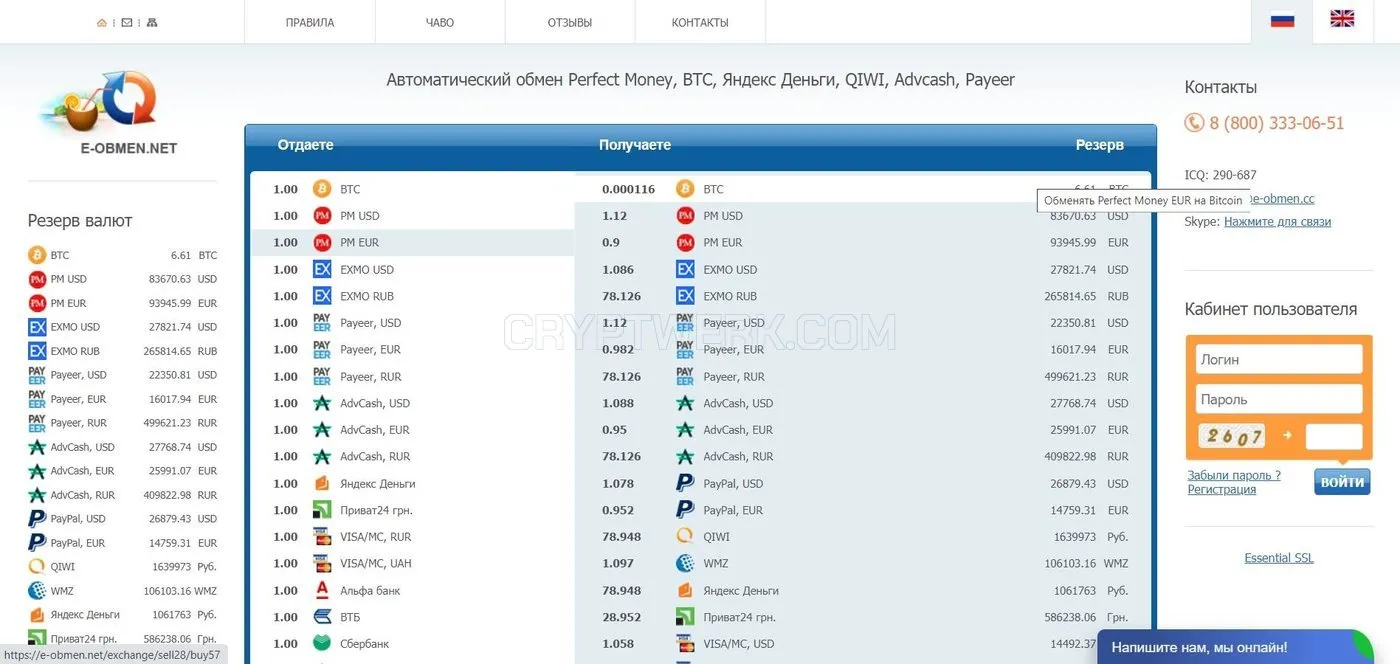Viewport: 1400px width, 664px height.
Task: Switch to English via UK flag
Action: point(1342,18)
